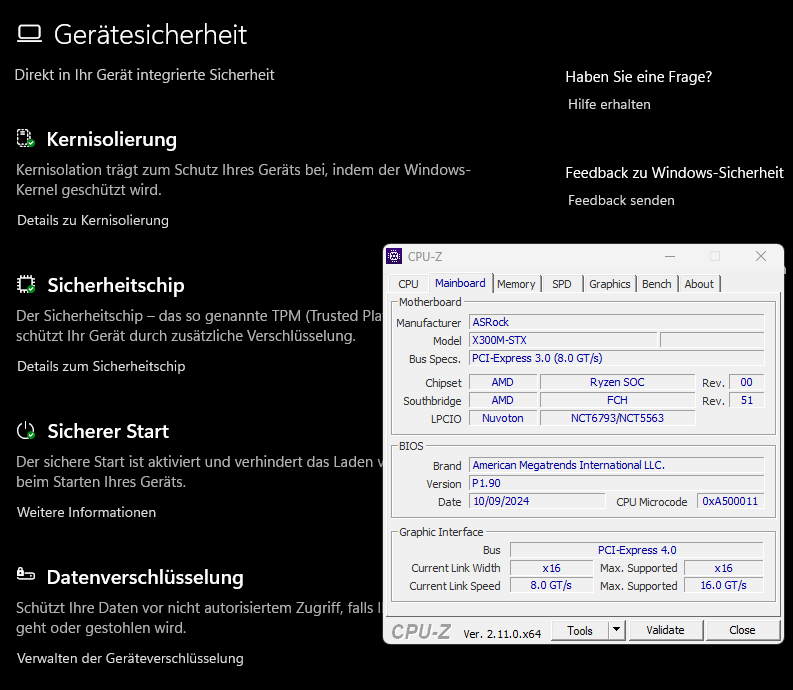
Task: Click the Close button in CPU-Z
Action: pos(742,630)
